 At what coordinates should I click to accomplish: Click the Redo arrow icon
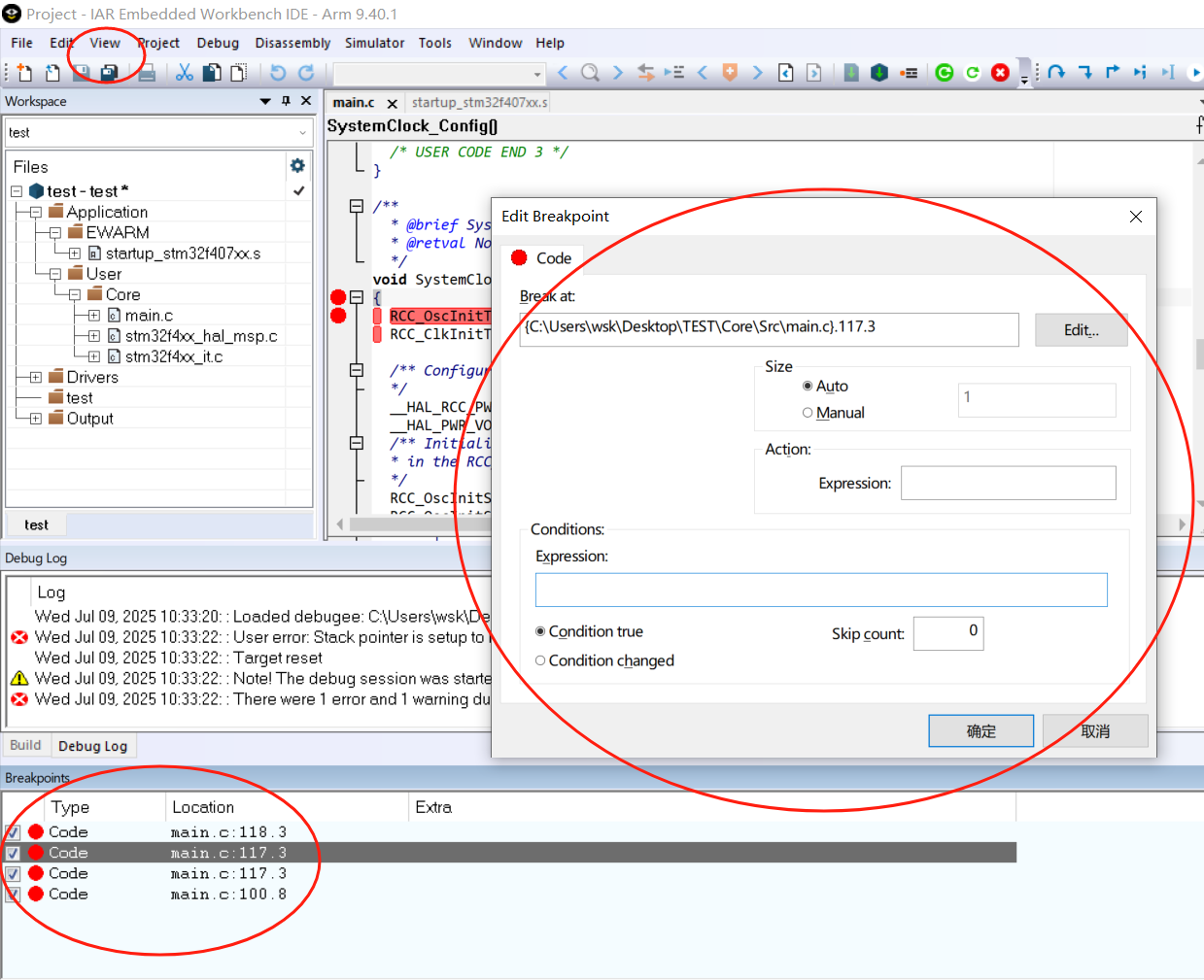click(306, 73)
